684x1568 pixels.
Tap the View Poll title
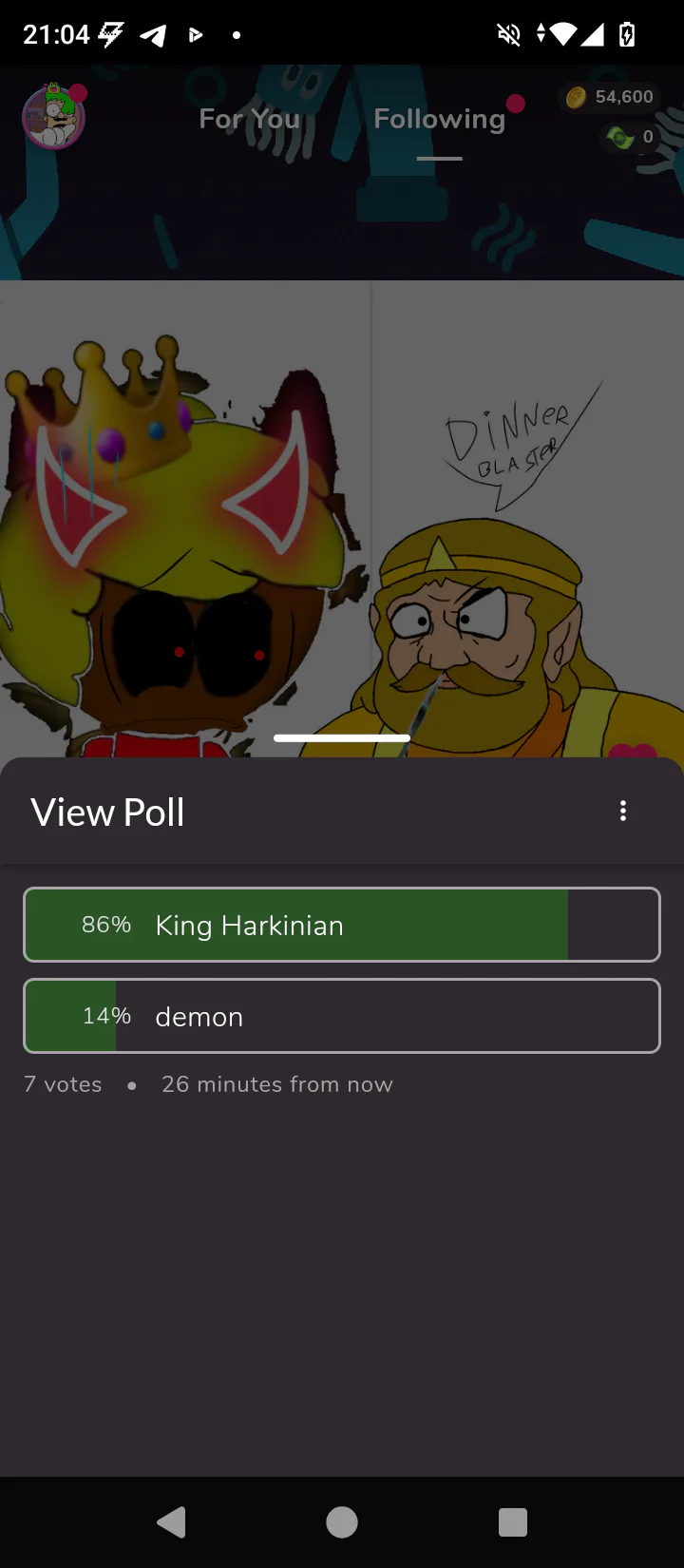107,813
